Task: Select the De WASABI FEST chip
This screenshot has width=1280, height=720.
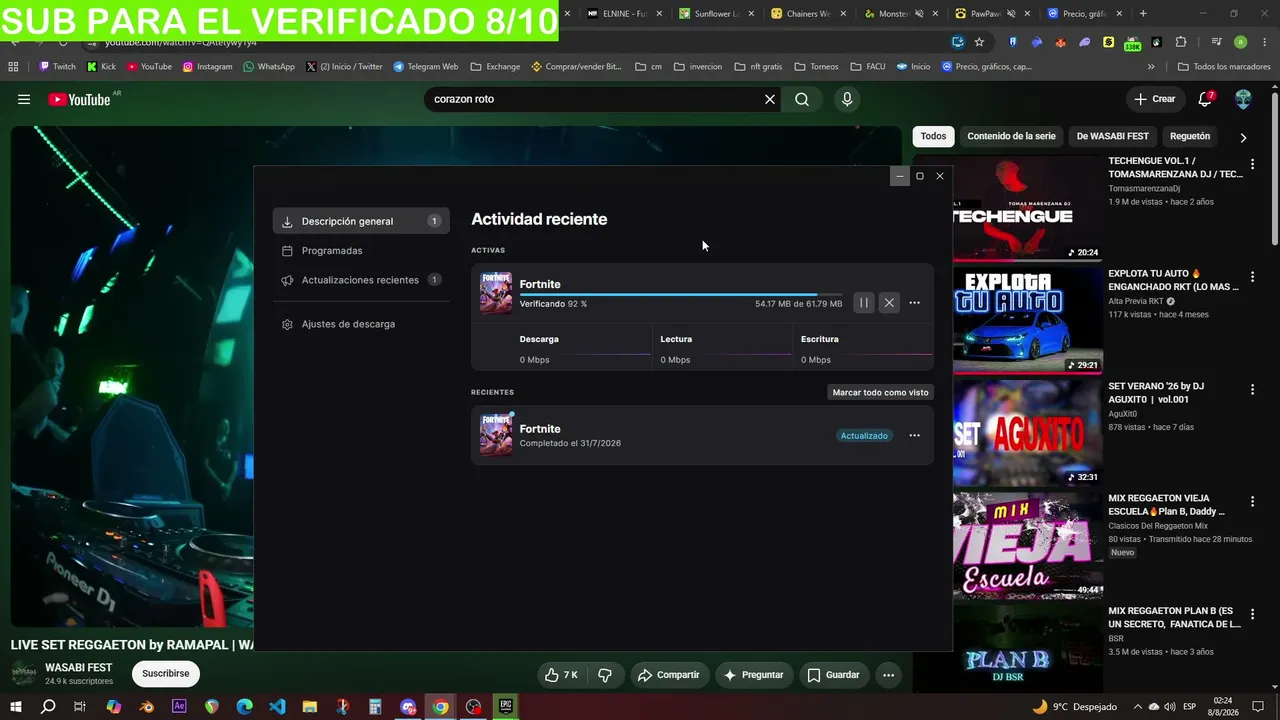Action: click(x=1113, y=136)
